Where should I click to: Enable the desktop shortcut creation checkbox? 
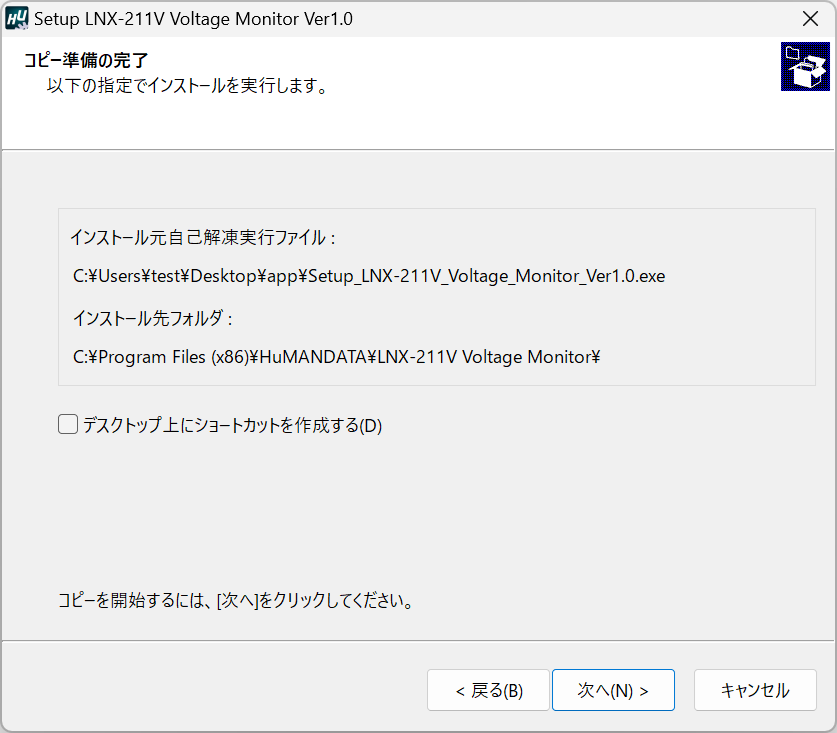68,425
